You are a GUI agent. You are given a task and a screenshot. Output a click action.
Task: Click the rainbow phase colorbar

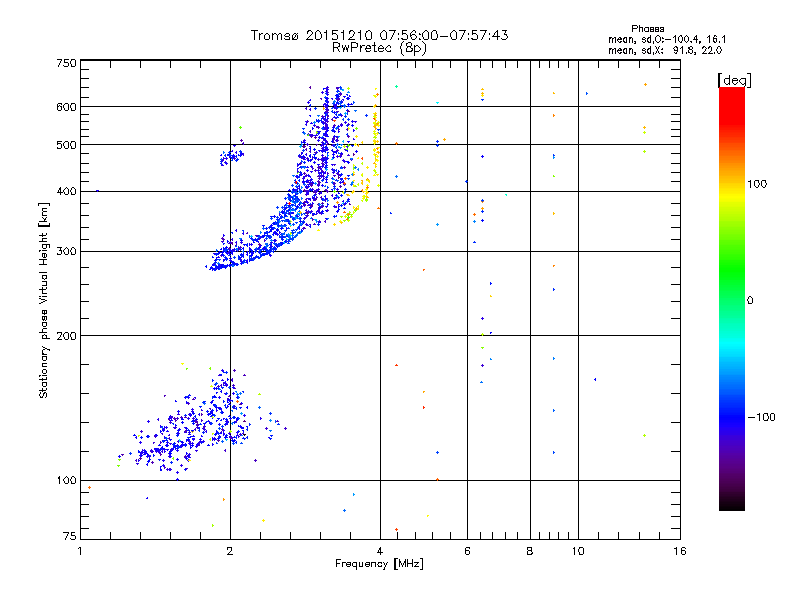coord(732,298)
